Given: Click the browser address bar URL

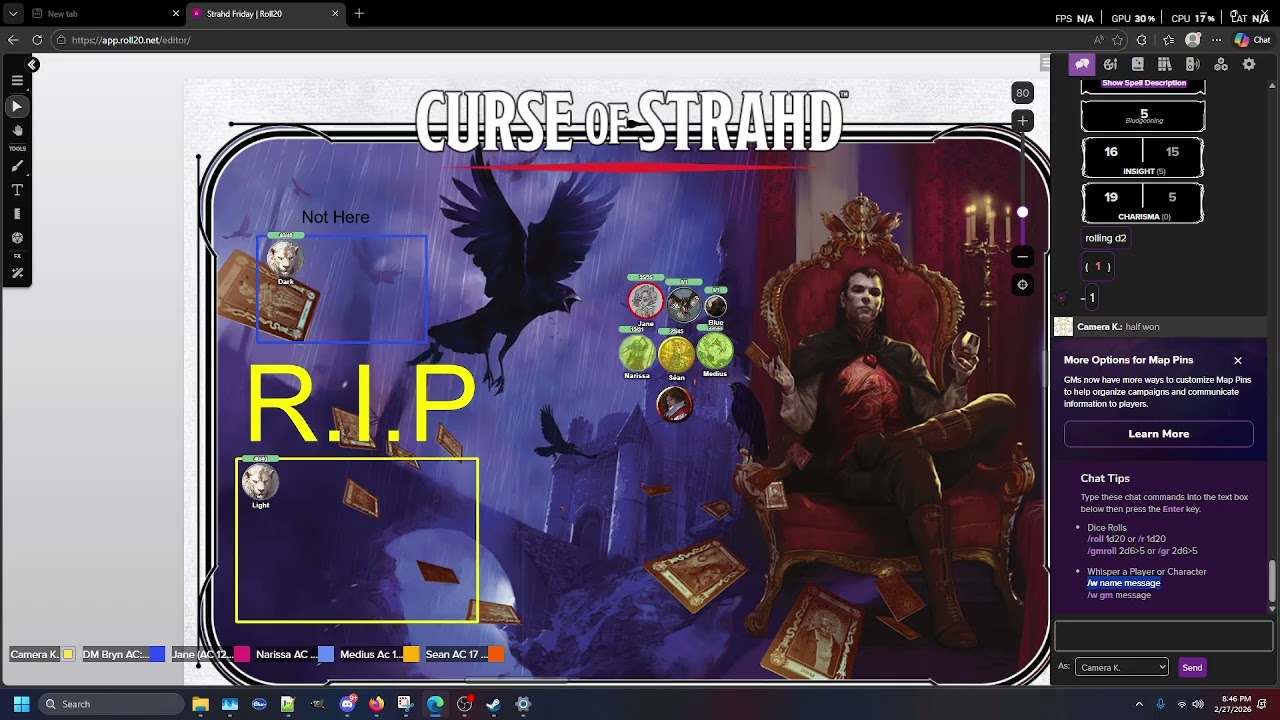Looking at the screenshot, I should pos(131,40).
